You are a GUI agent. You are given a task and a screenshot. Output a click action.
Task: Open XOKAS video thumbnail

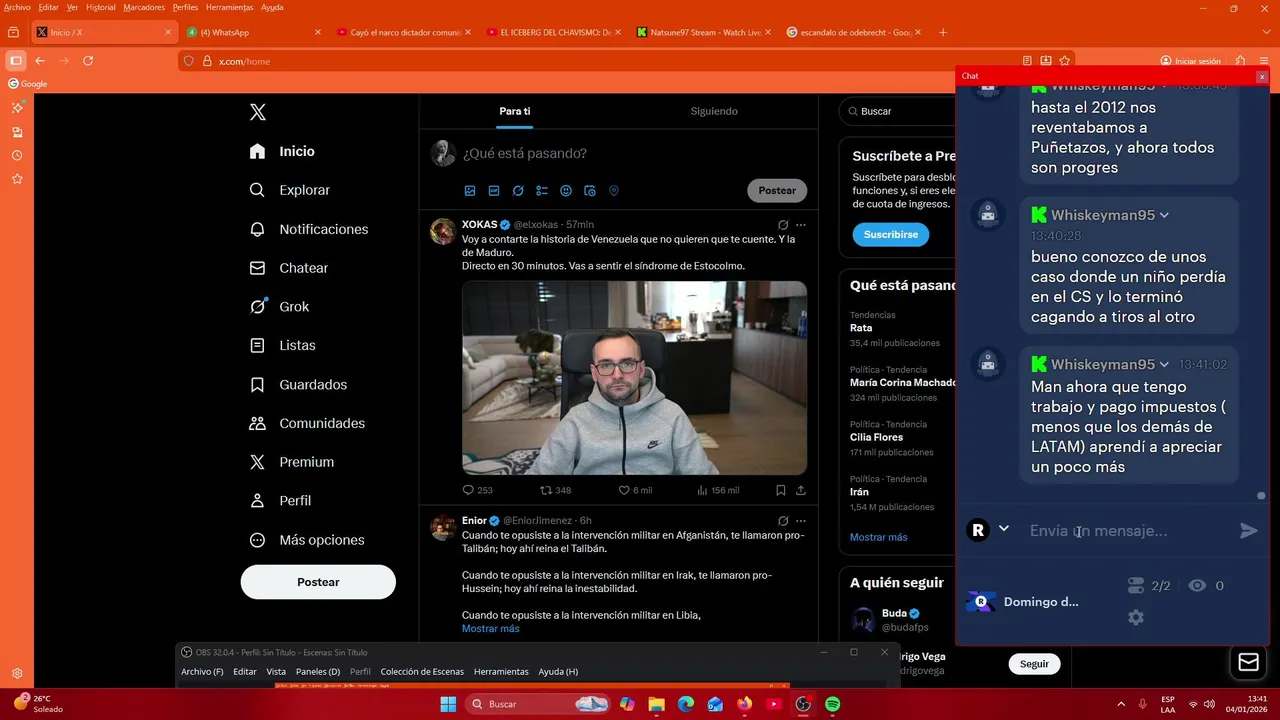[x=634, y=377]
